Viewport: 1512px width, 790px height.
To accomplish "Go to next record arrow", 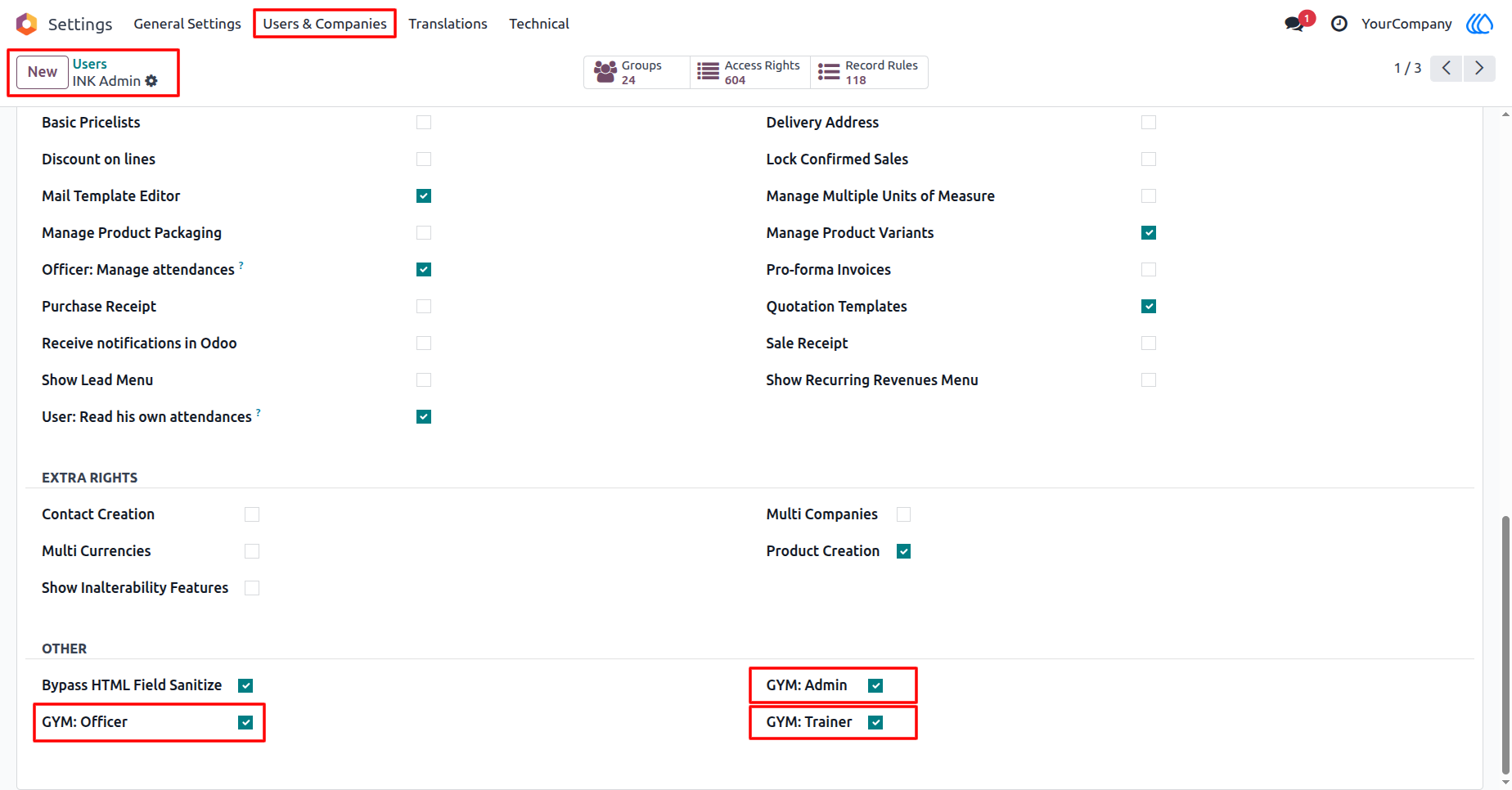I will coord(1479,68).
